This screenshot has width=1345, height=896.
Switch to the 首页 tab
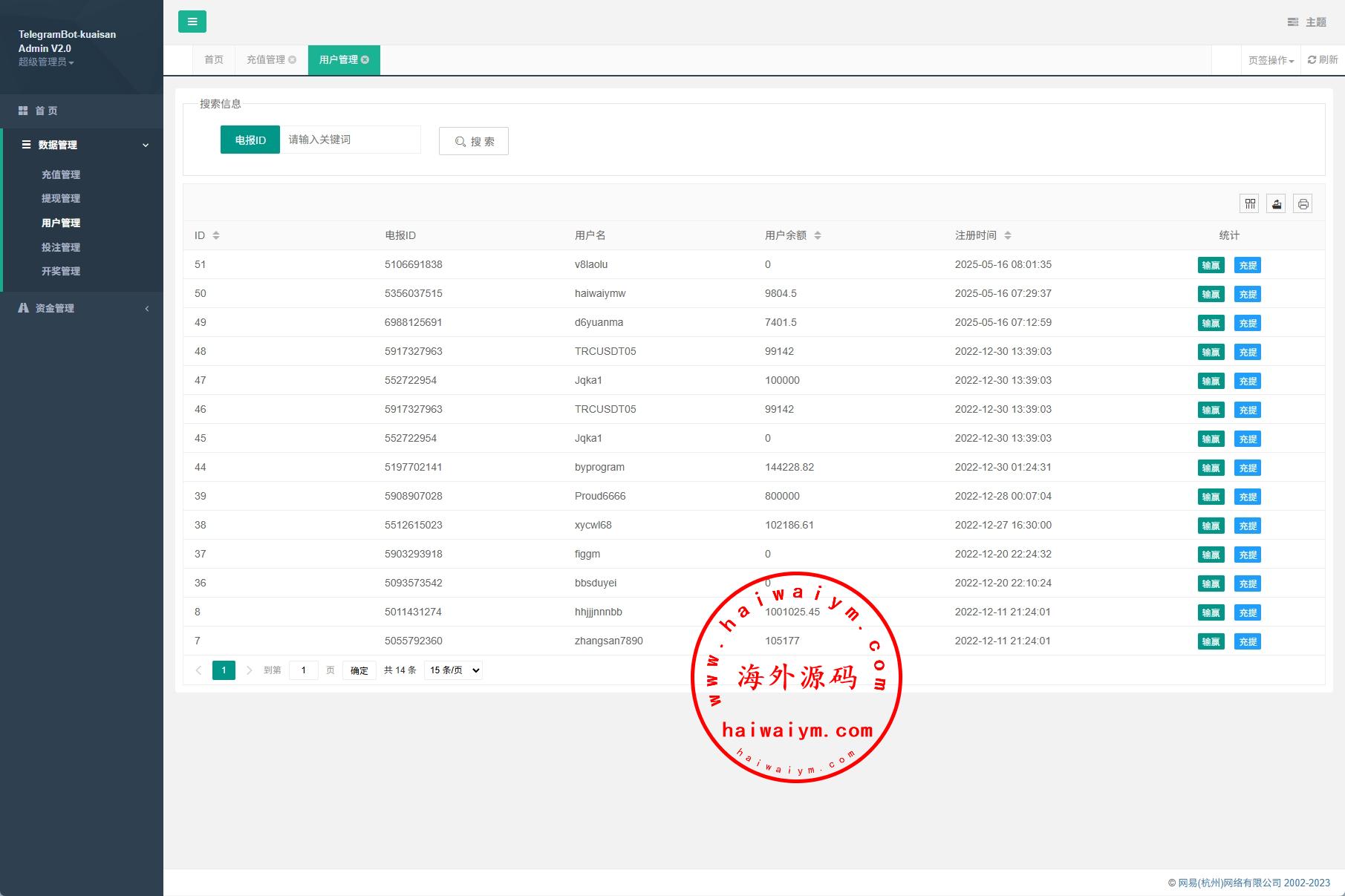click(214, 59)
